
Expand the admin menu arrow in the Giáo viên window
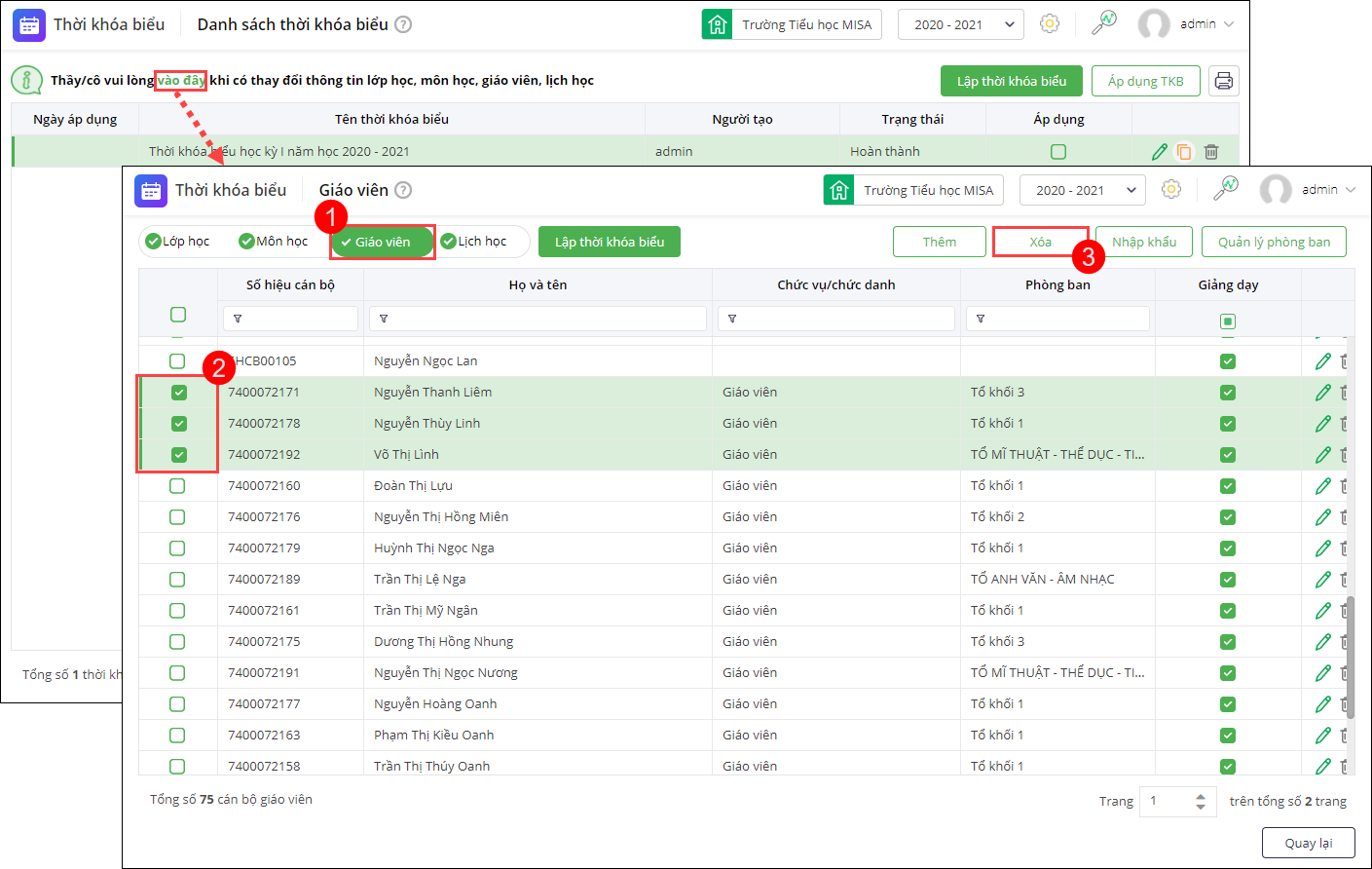pos(1351,190)
